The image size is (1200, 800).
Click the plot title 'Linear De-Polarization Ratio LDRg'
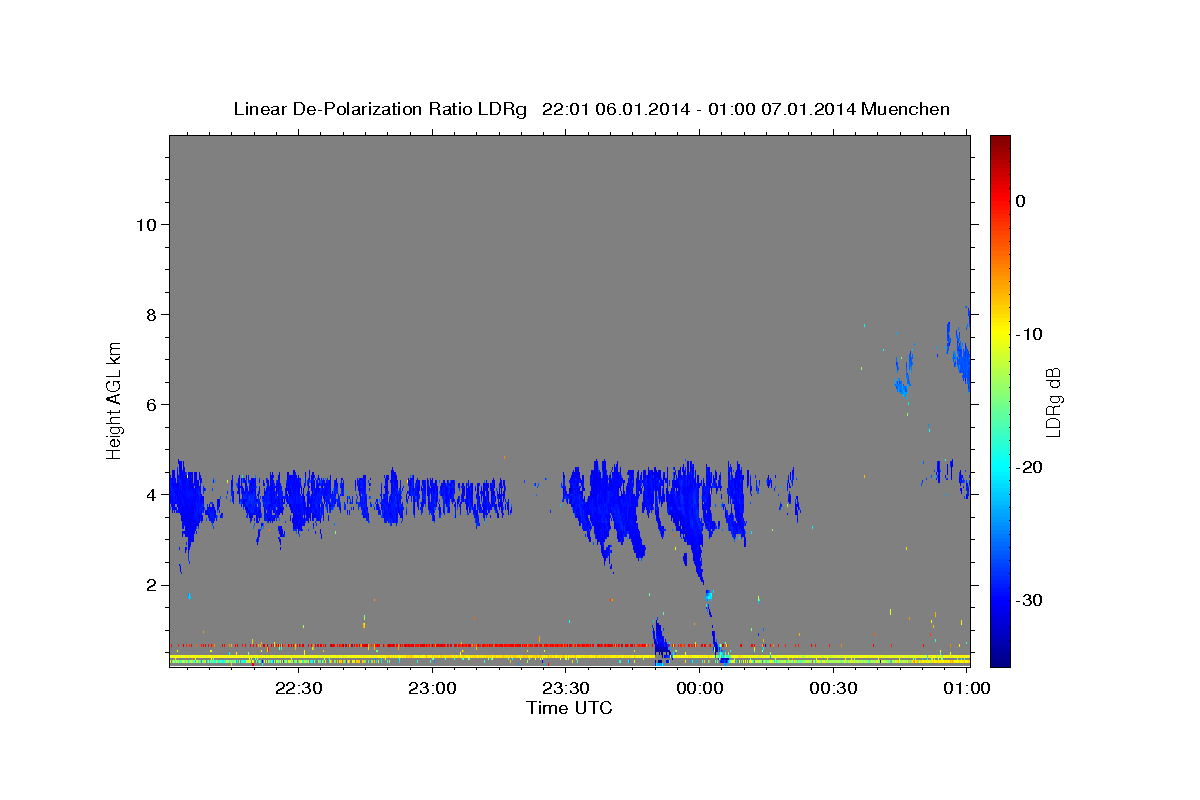point(379,109)
